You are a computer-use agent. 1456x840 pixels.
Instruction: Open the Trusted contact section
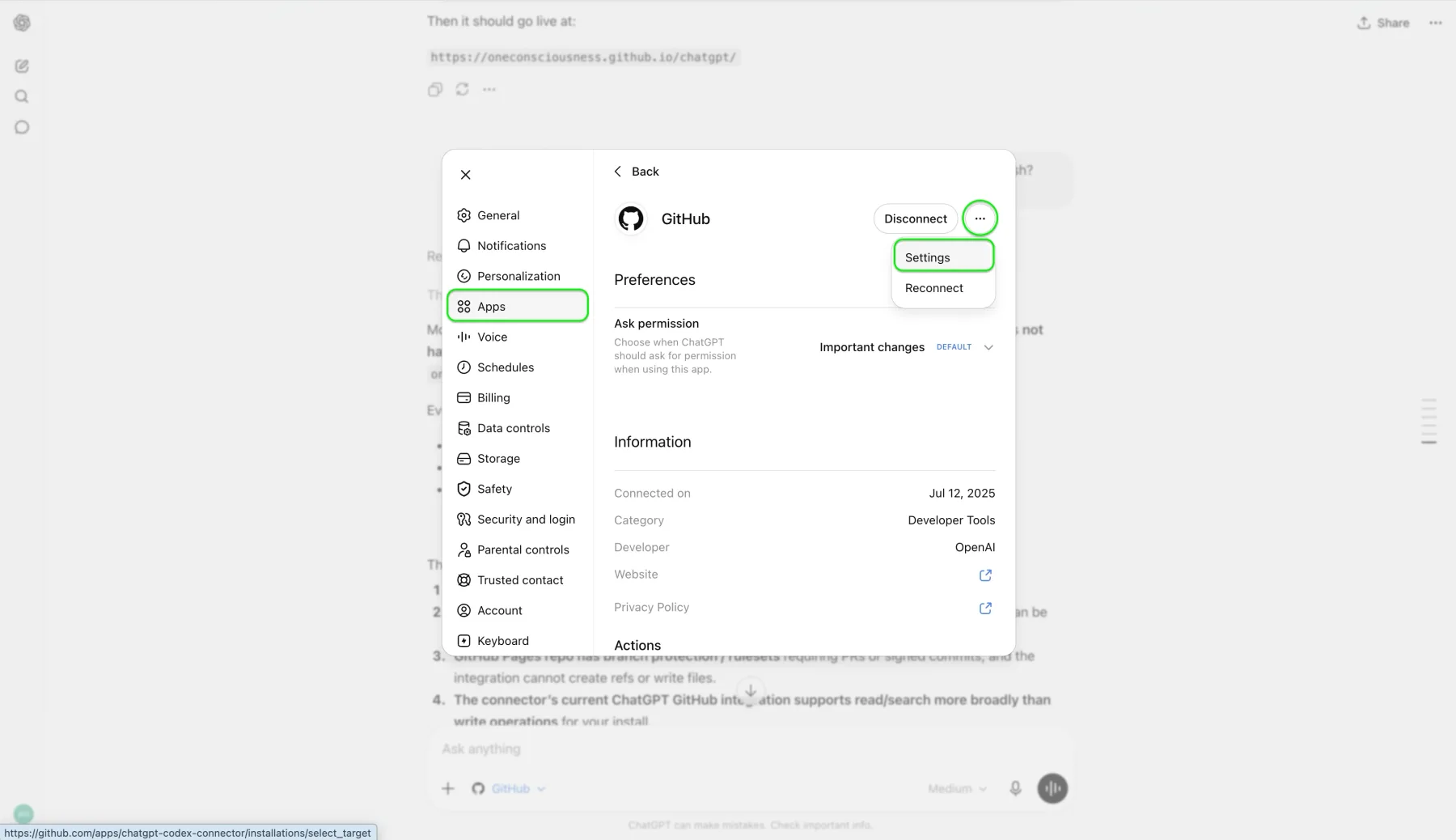point(518,580)
